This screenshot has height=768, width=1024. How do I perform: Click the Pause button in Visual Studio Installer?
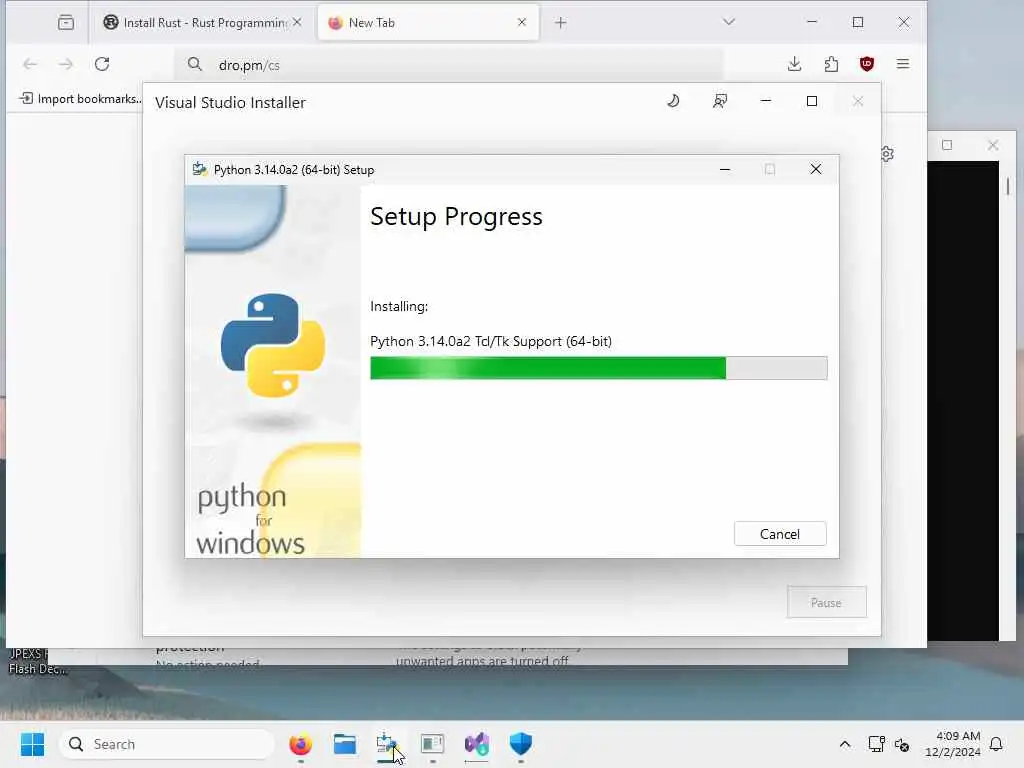pos(826,602)
